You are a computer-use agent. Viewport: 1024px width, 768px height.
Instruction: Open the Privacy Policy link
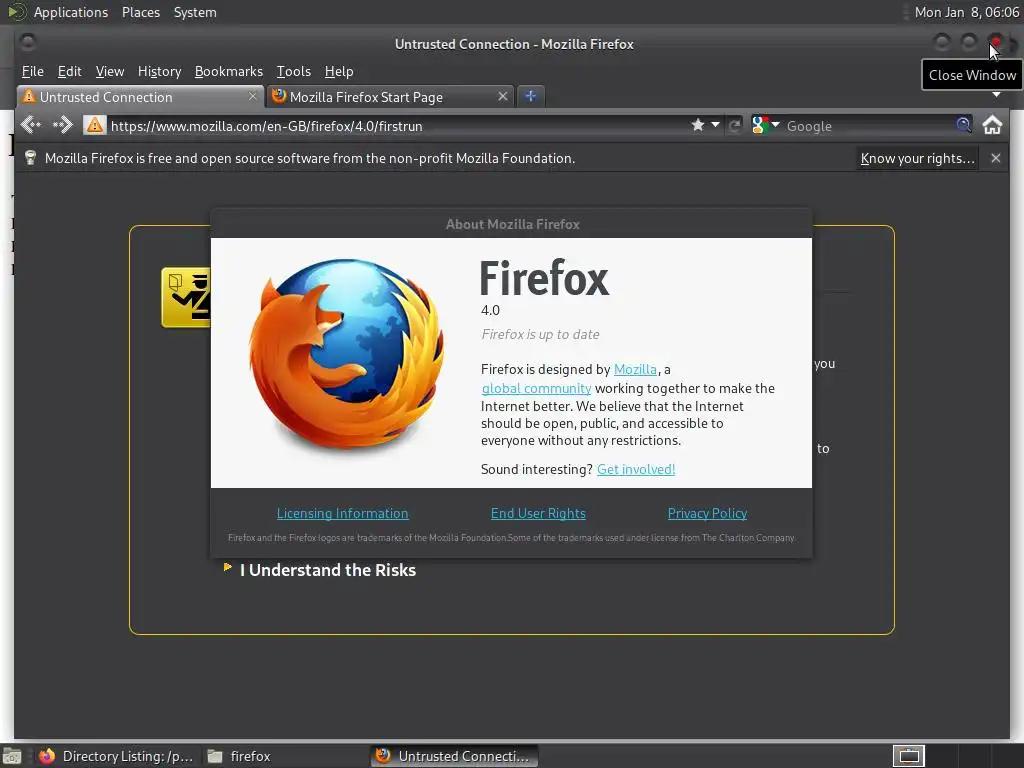[x=707, y=513]
